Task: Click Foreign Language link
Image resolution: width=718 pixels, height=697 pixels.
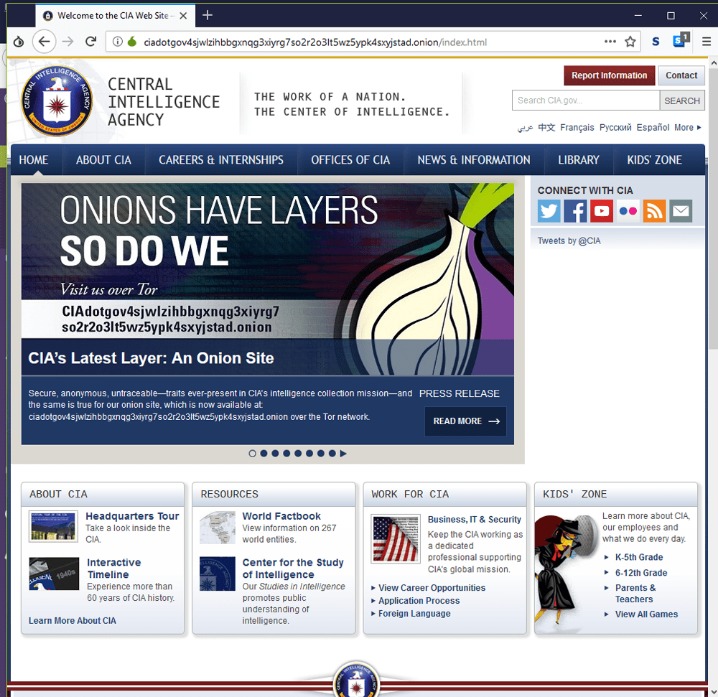Action: click(414, 613)
